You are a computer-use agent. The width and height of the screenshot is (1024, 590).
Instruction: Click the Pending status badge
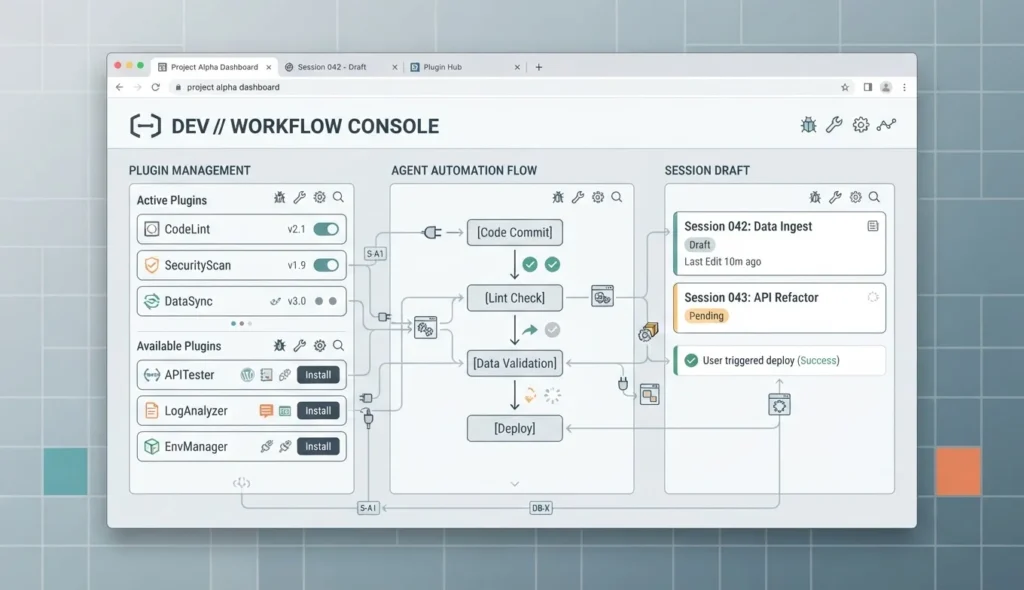[706, 316]
